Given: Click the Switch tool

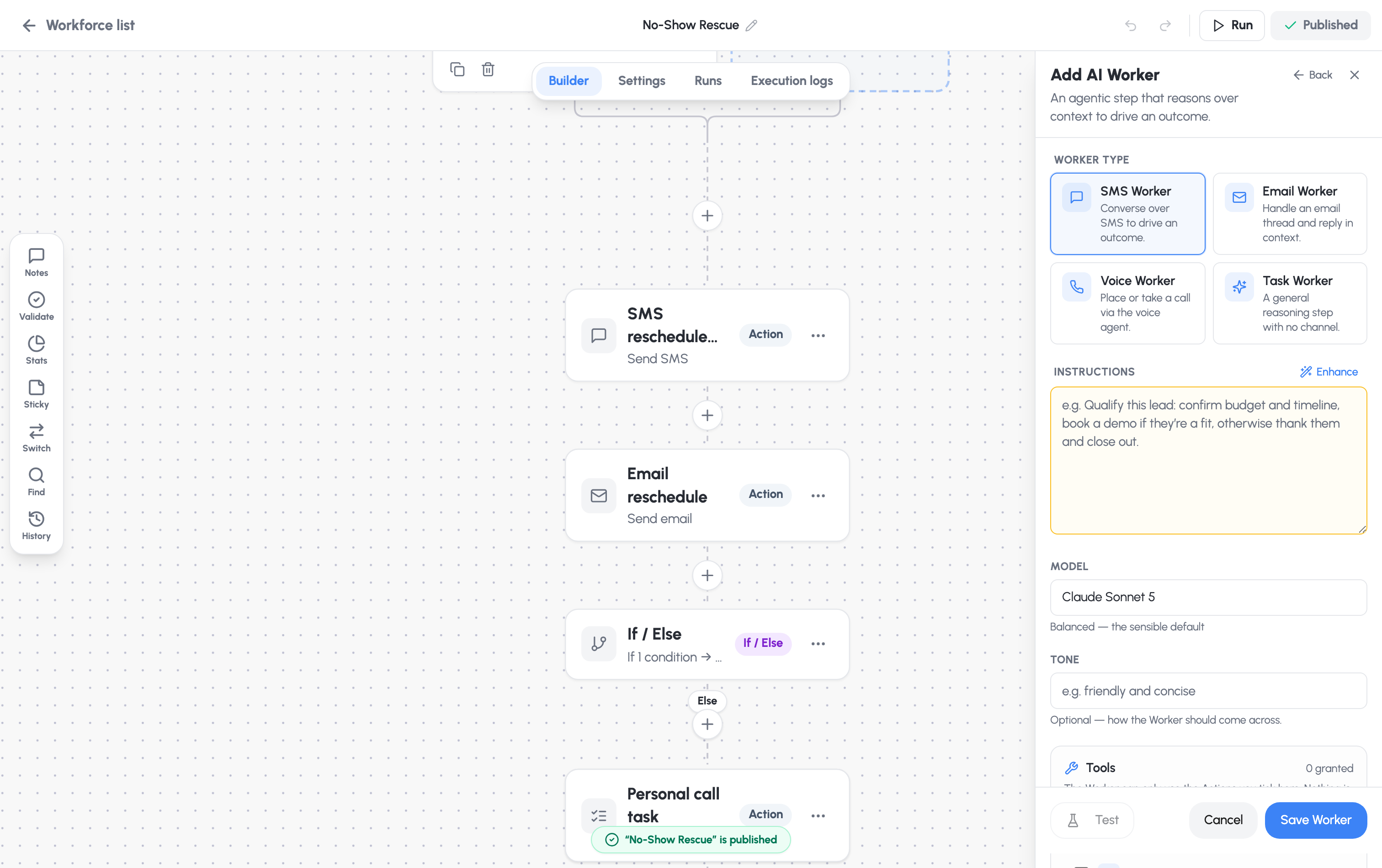Looking at the screenshot, I should tap(36, 438).
